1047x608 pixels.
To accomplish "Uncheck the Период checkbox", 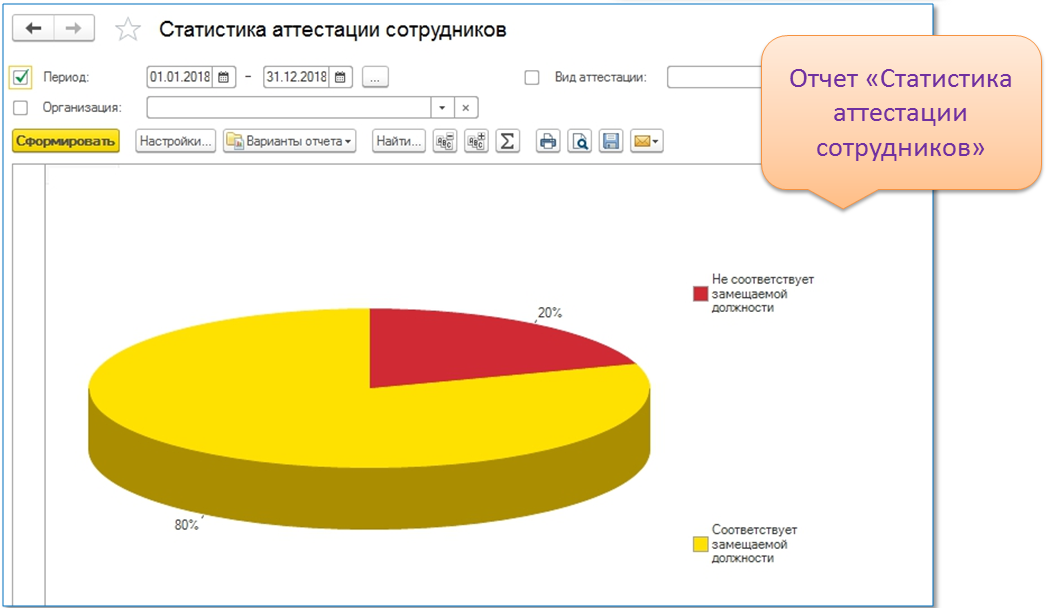I will (x=21, y=77).
